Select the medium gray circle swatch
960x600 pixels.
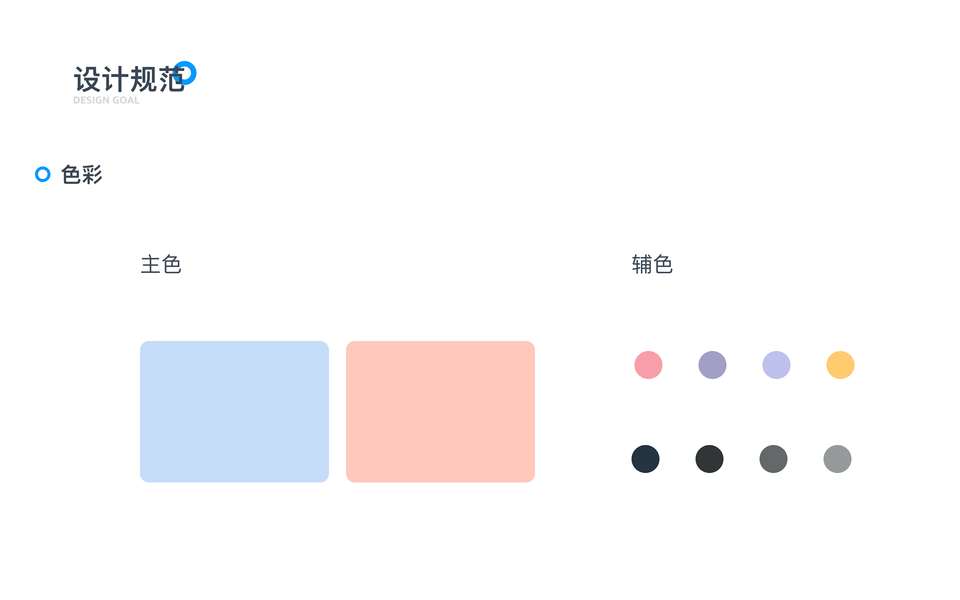point(773,459)
